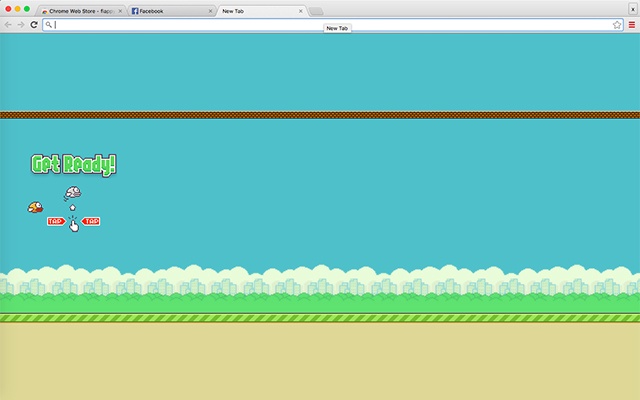Bookmark this page with the star icon
640x400 pixels.
click(617, 25)
